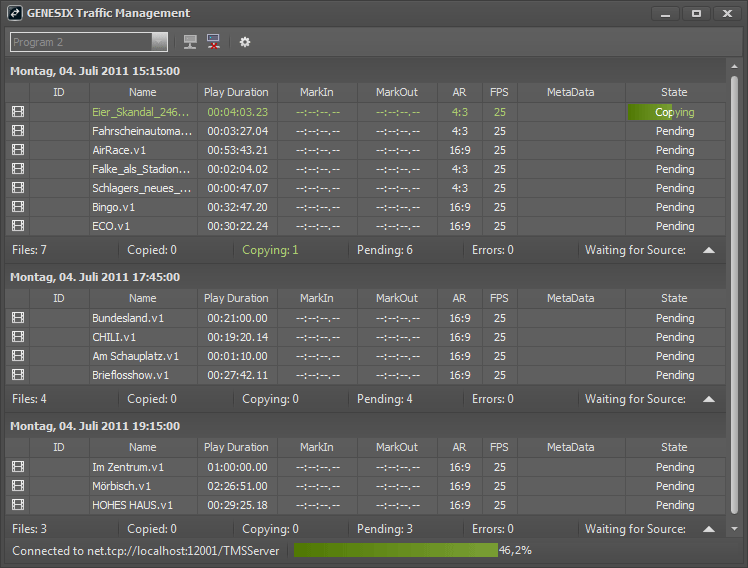Click the vertical scrollbar down arrow
This screenshot has width=748, height=568.
(735, 528)
